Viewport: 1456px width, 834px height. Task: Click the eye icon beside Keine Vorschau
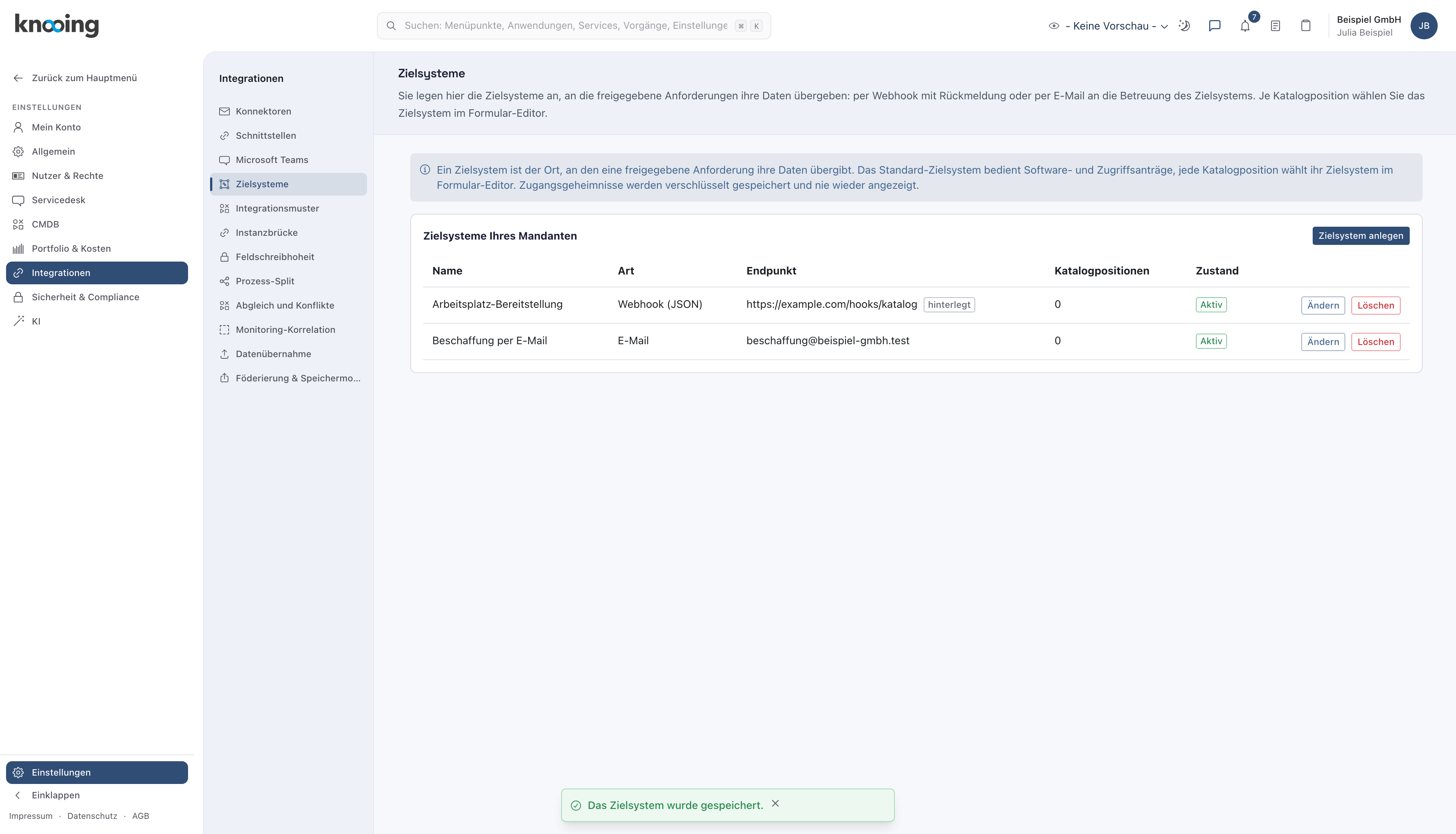click(x=1053, y=26)
